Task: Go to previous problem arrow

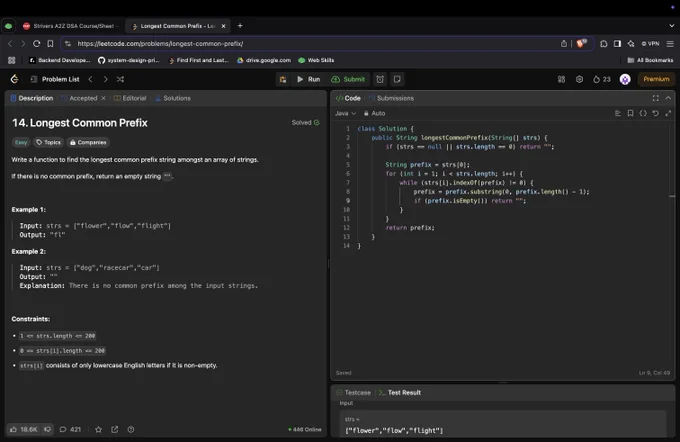Action: pos(90,79)
